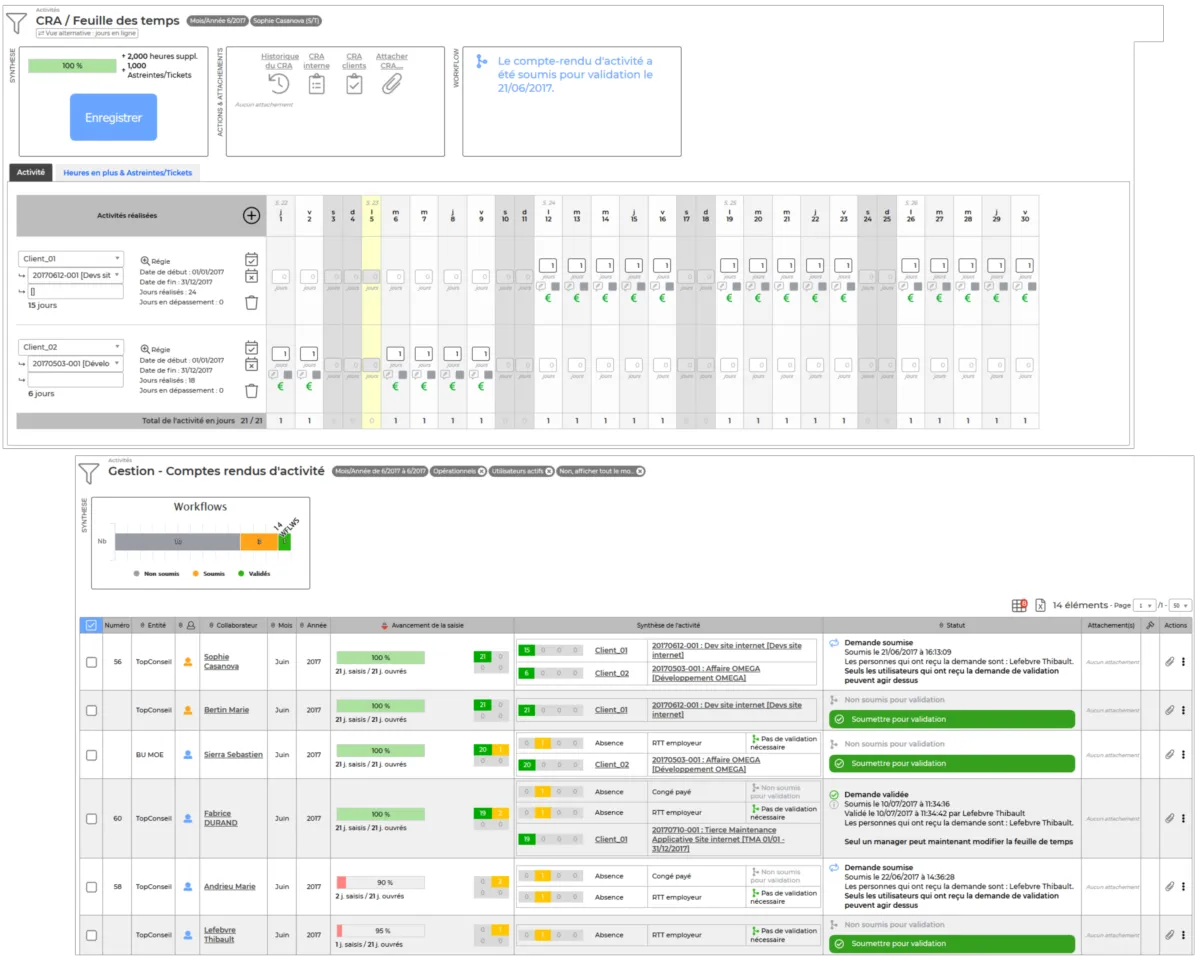Click Soumettre pour validation for Bertin Marie
The image size is (1200, 962).
[951, 719]
